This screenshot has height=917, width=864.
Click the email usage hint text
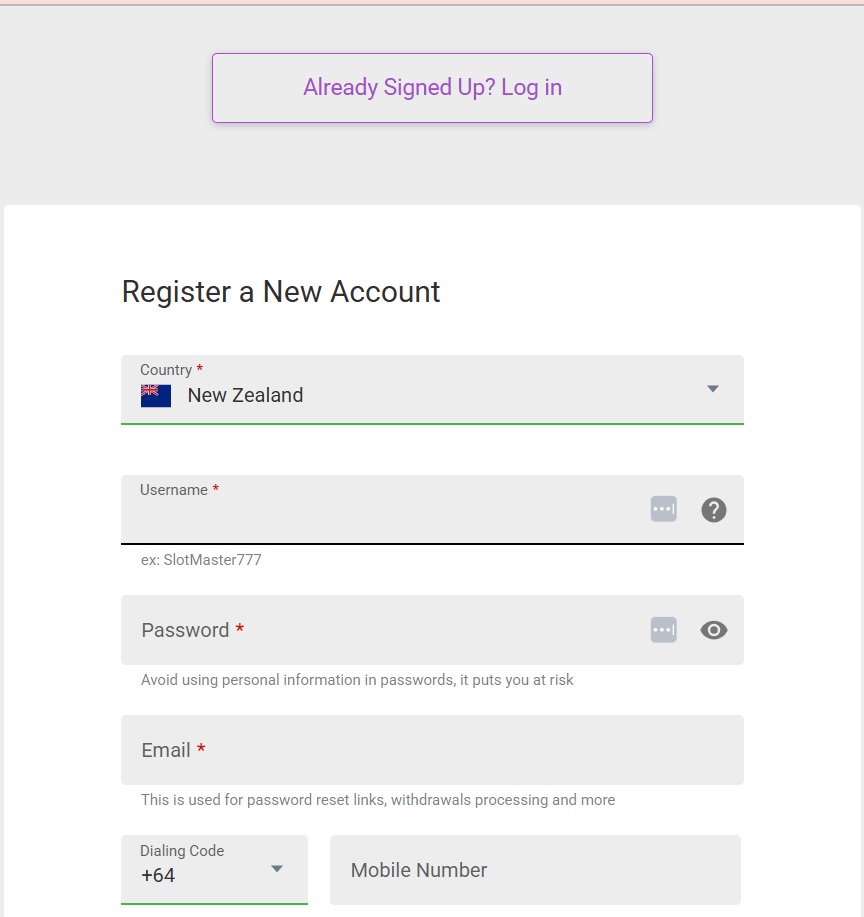point(378,800)
